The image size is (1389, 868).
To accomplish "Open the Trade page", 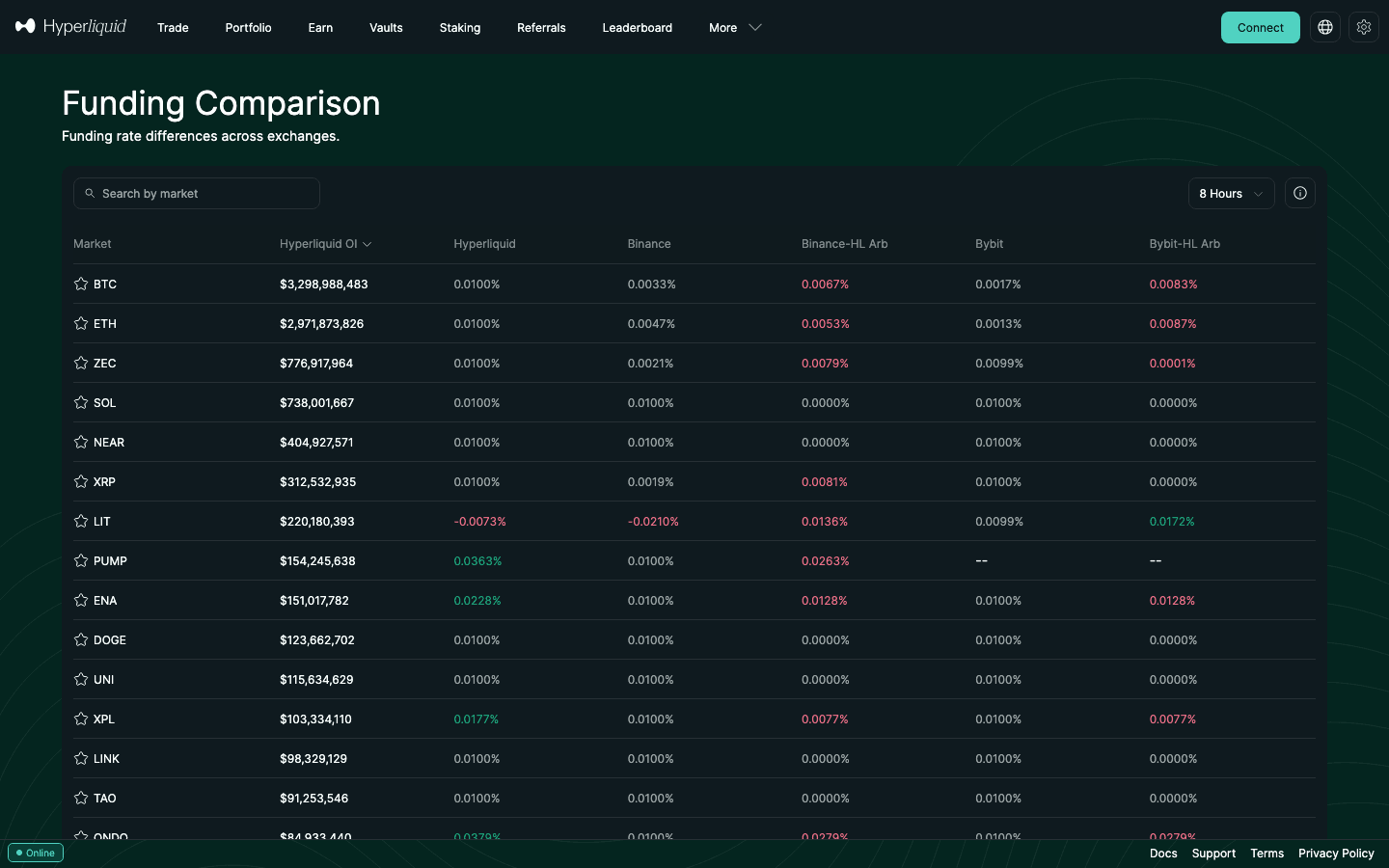I will click(173, 27).
